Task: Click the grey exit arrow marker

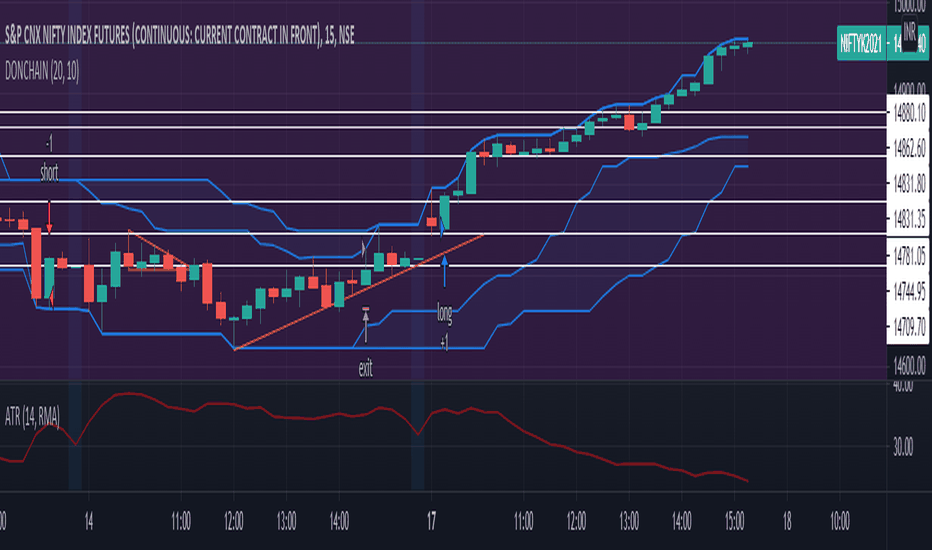Action: click(x=366, y=325)
